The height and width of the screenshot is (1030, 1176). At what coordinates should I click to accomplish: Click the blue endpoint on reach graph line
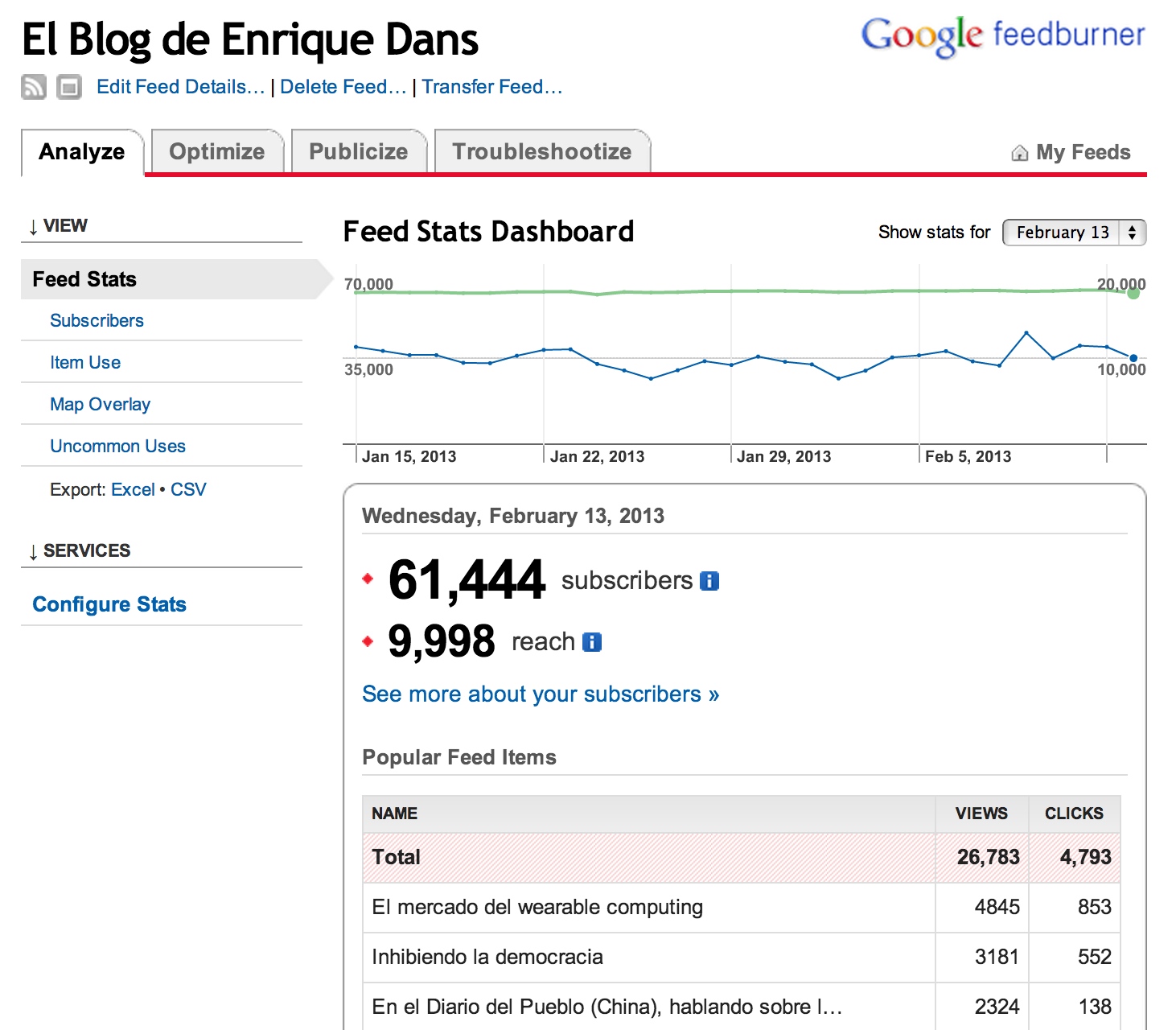pos(1133,358)
